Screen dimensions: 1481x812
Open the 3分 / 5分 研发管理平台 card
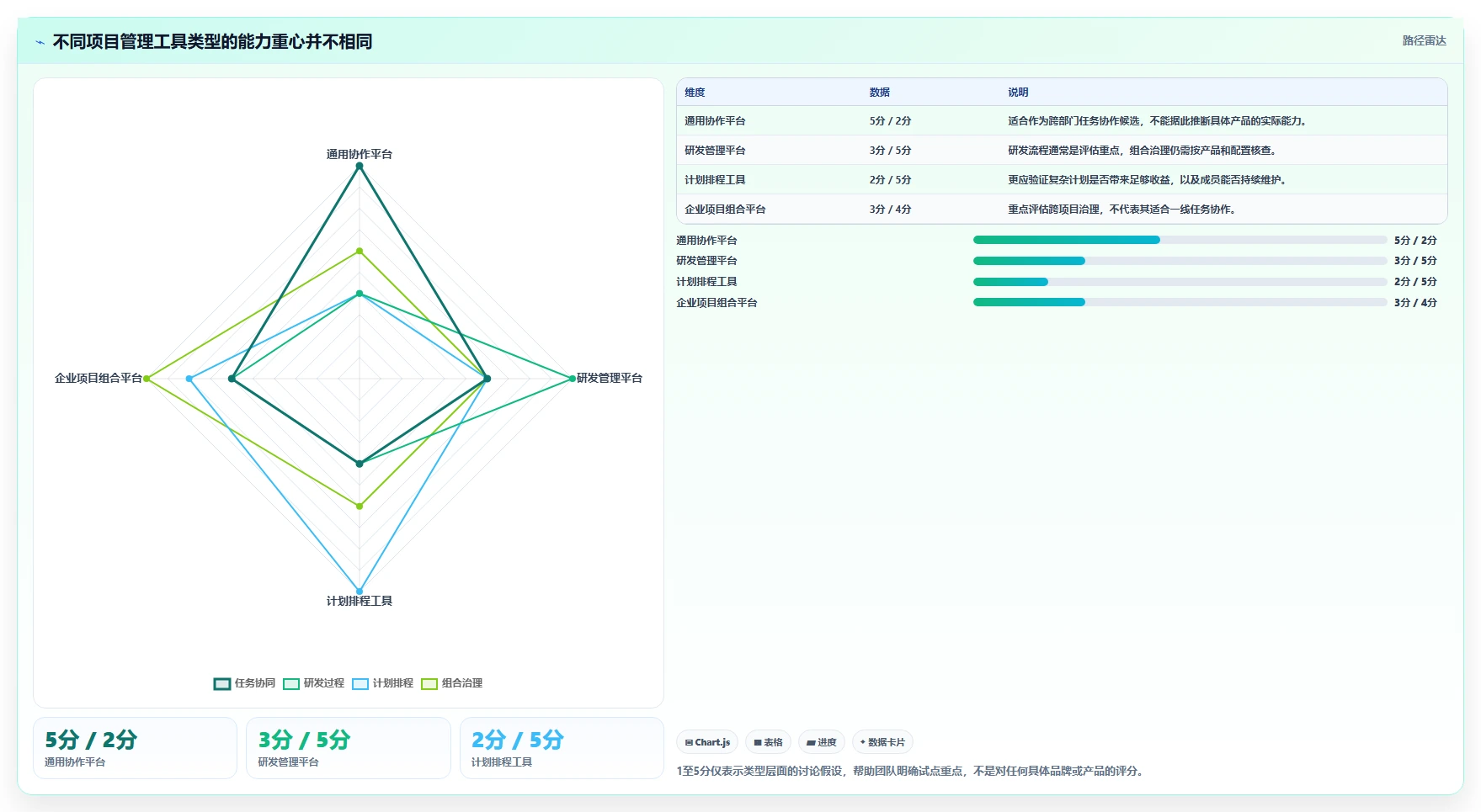(349, 748)
